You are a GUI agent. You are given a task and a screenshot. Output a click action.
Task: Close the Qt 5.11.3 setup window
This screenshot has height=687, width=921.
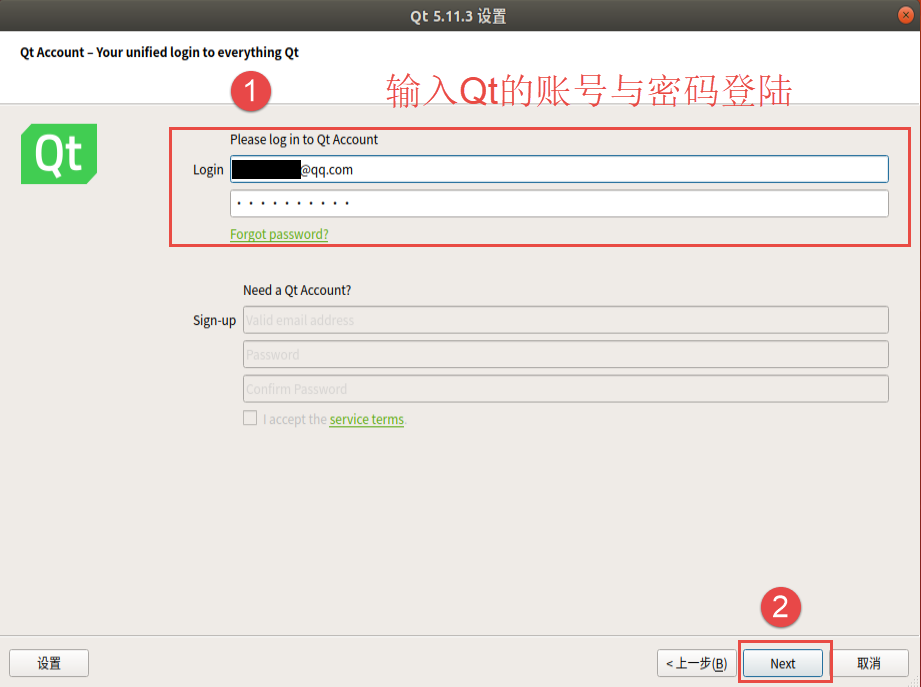[906, 15]
